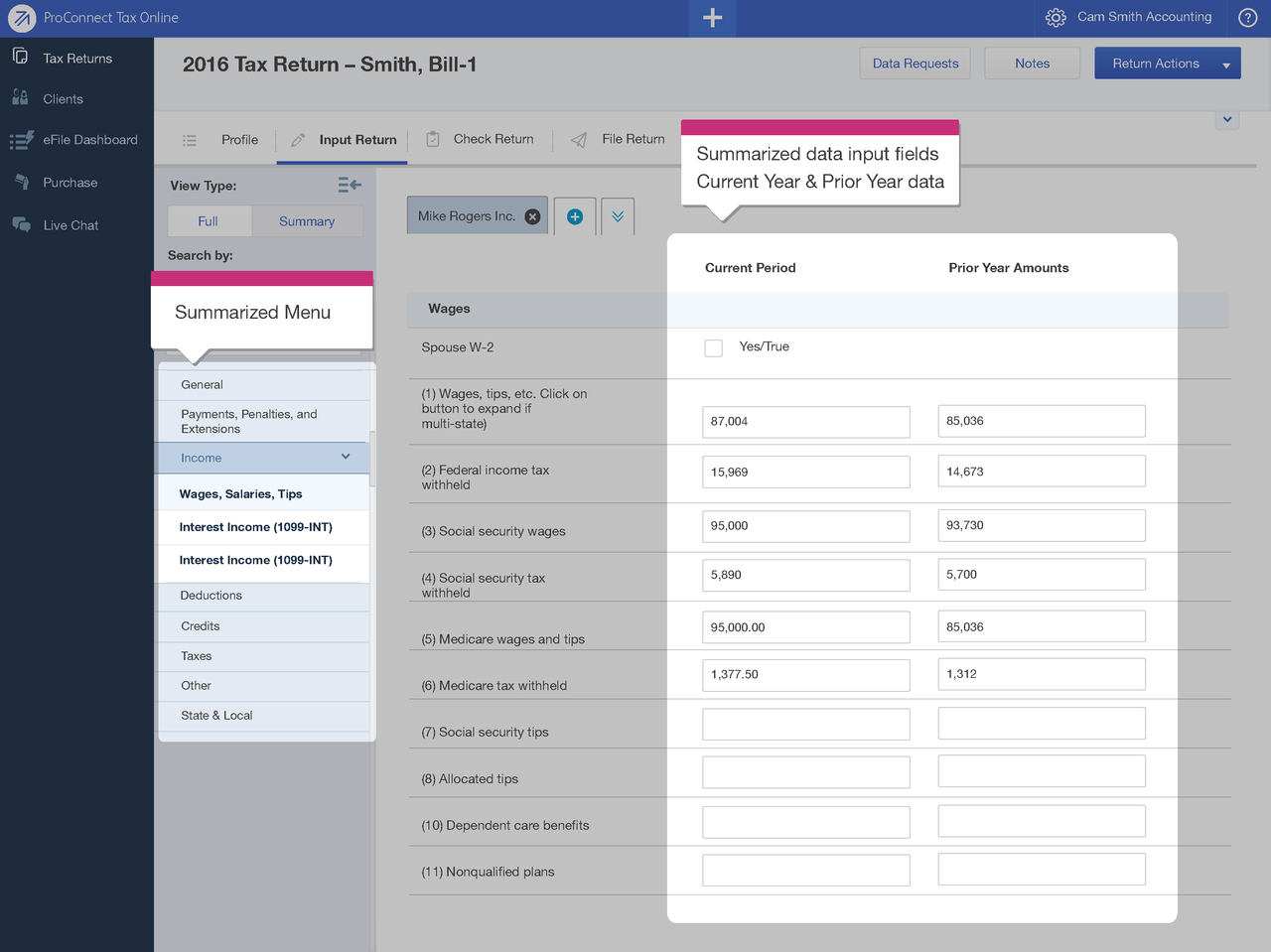
Task: Collapse the Income menu section
Action: [x=346, y=457]
